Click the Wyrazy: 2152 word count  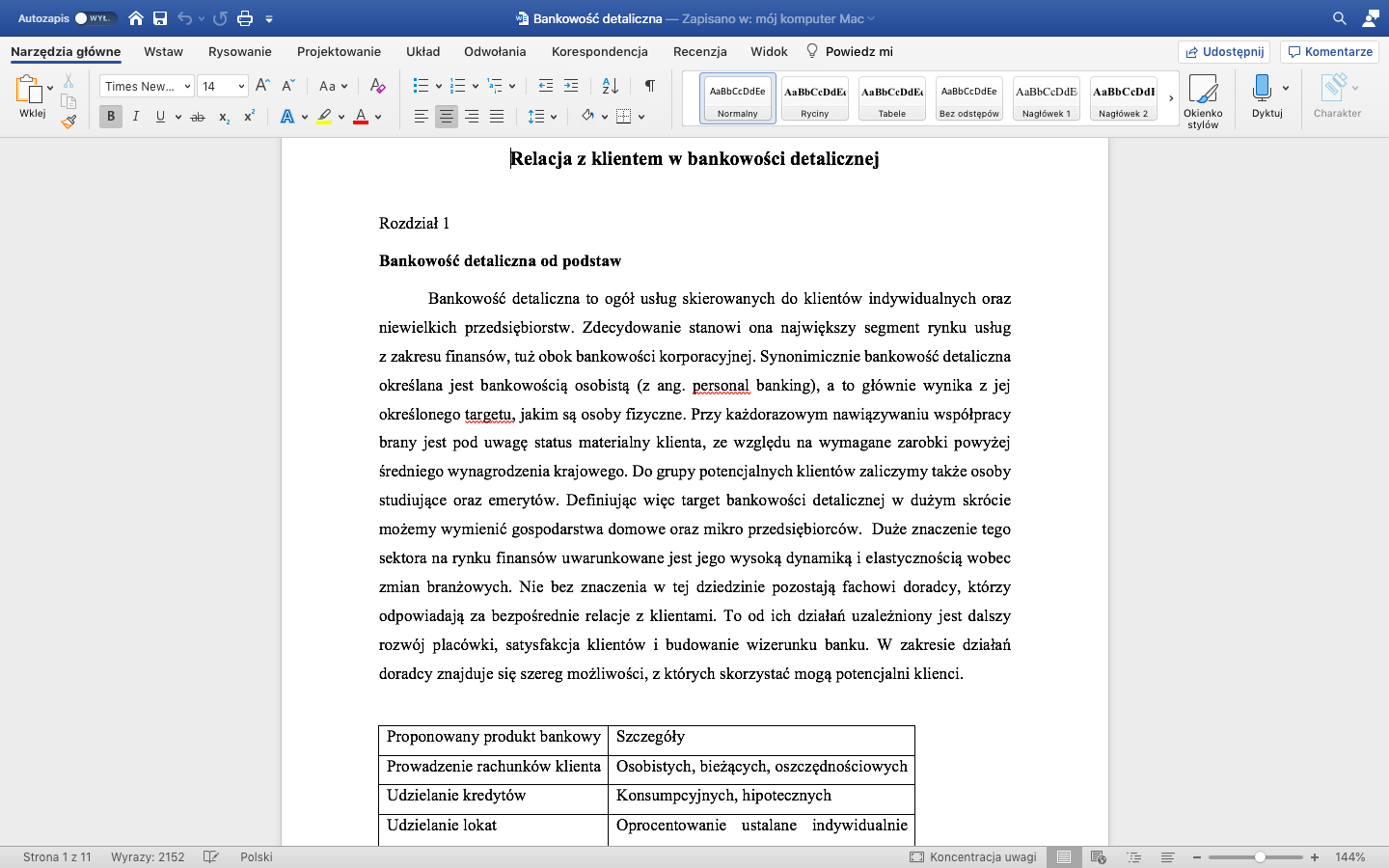[x=148, y=856]
